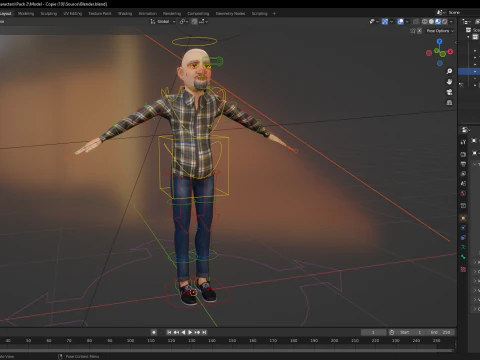Open the Physics properties tab icon
This screenshot has height=360, width=480.
point(463,228)
